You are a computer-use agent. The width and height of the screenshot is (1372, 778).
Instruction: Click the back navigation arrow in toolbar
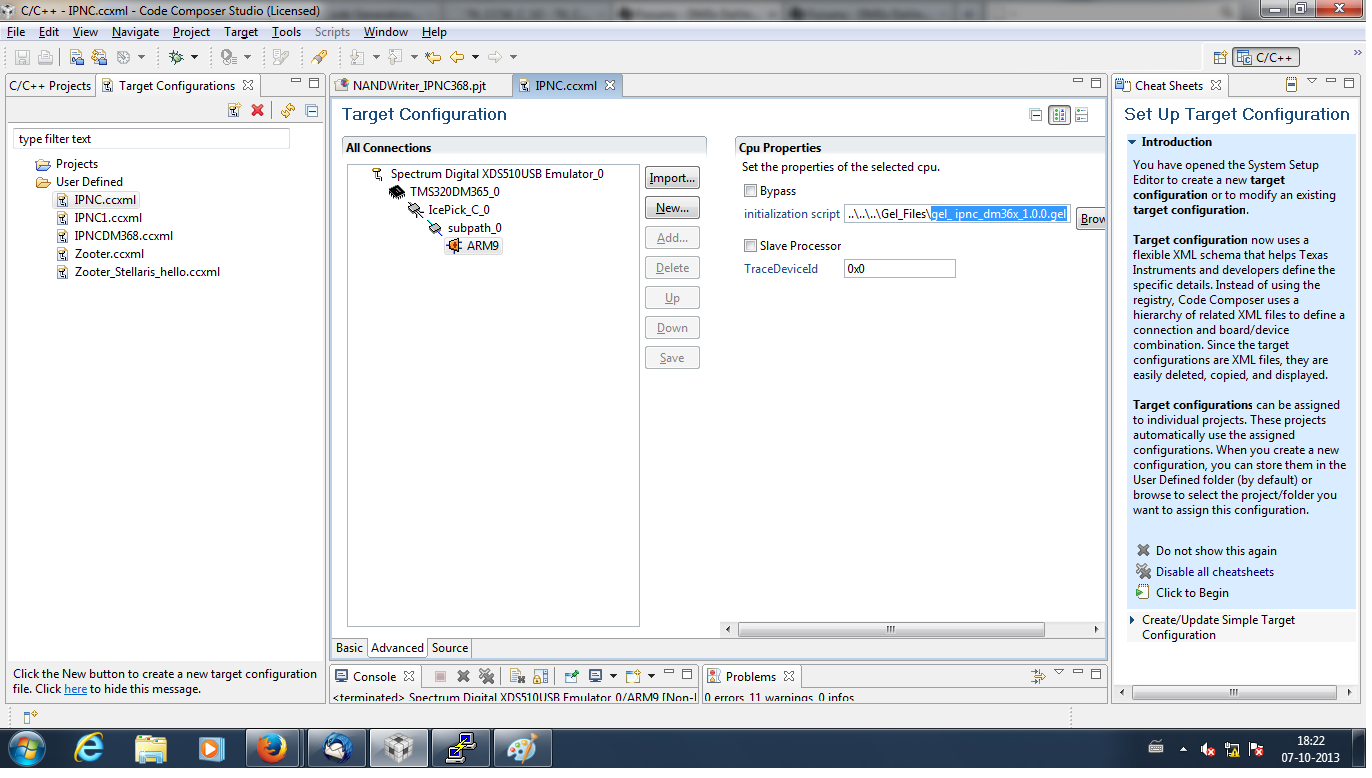(x=457, y=57)
